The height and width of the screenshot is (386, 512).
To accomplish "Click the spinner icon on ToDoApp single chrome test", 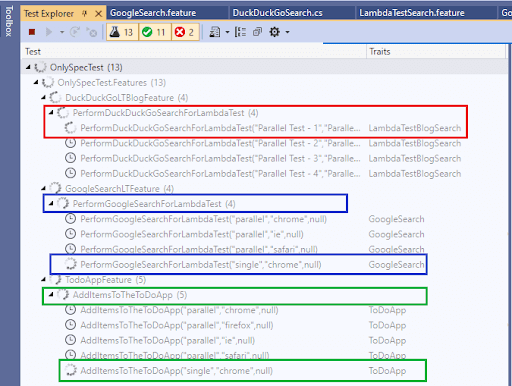I will (x=70, y=371).
